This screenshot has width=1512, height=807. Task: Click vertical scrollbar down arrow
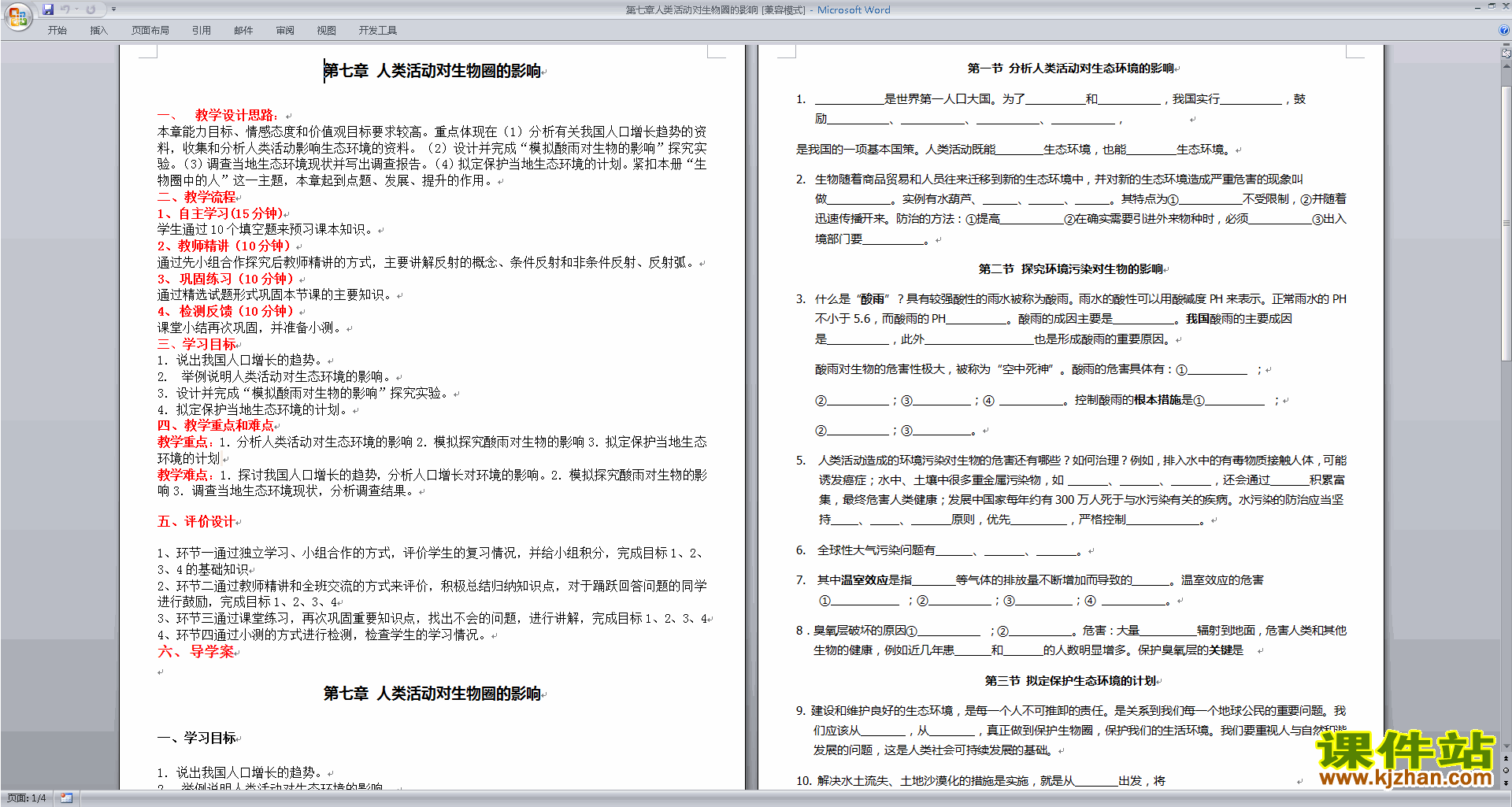pos(1506,746)
